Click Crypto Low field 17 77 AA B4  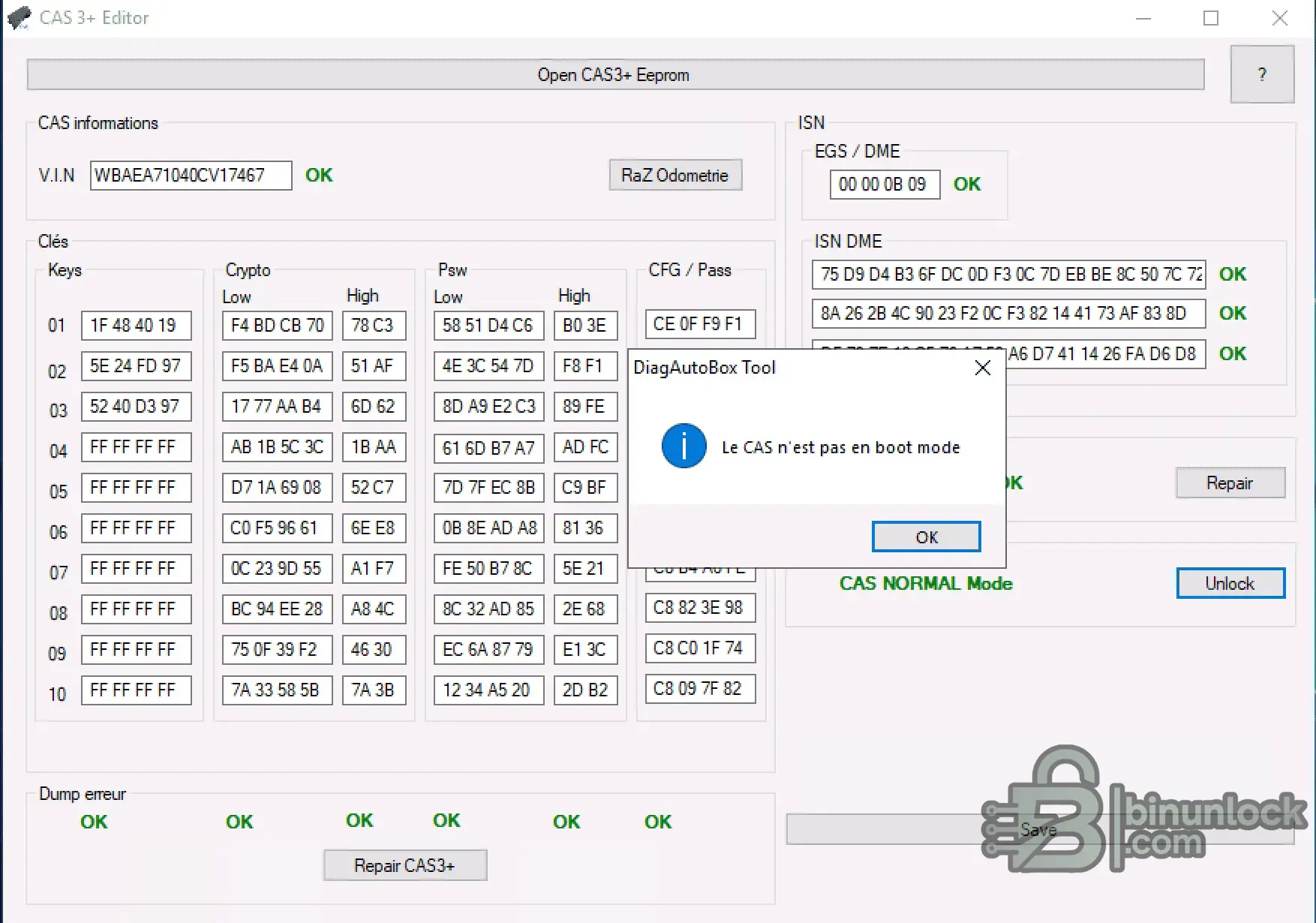[277, 407]
